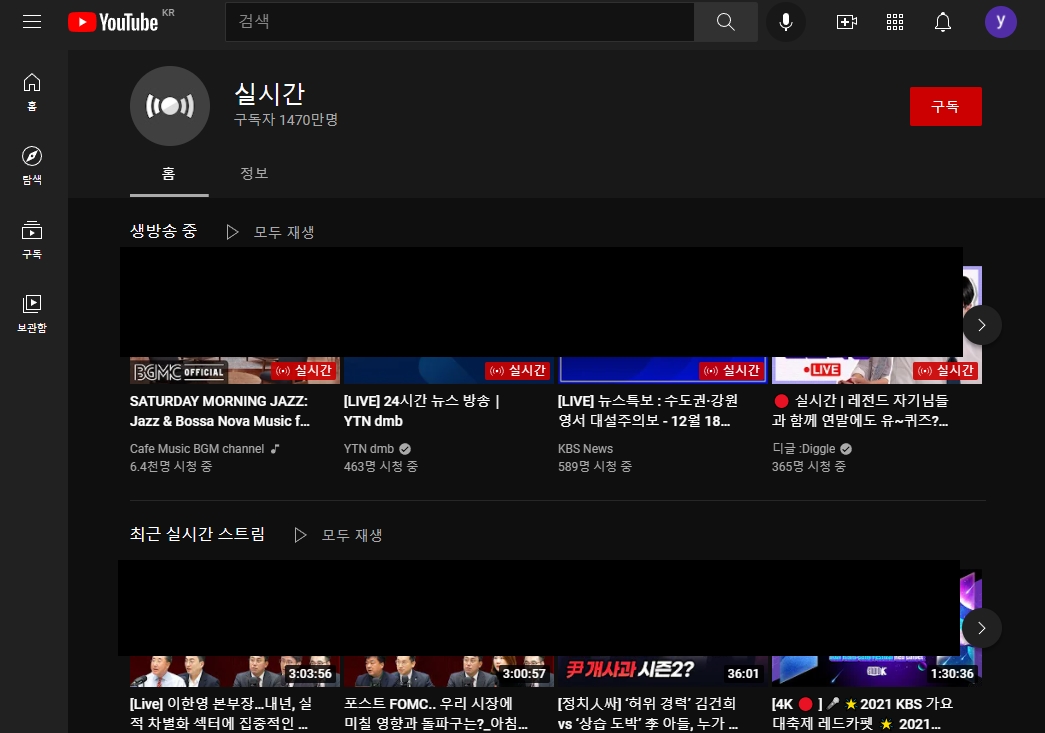Open the create video icon
Viewport: 1045px width, 733px height.
[846, 22]
